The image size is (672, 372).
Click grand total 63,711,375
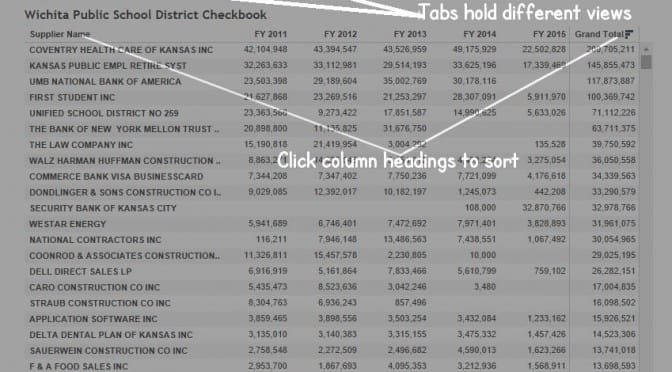614,129
